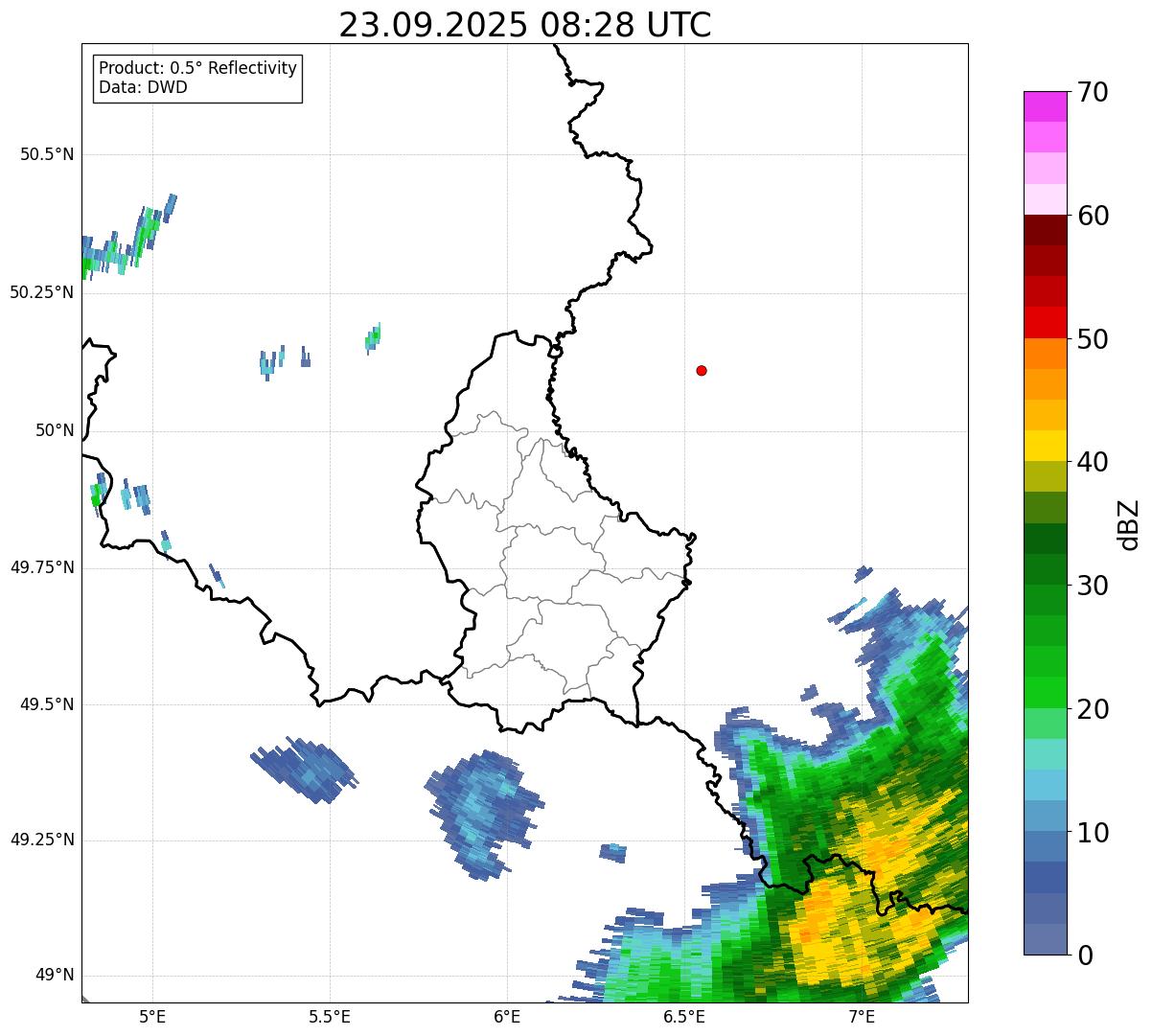The image size is (1152, 1036).
Task: Click the 5°E longitude label
Action: tap(152, 1016)
